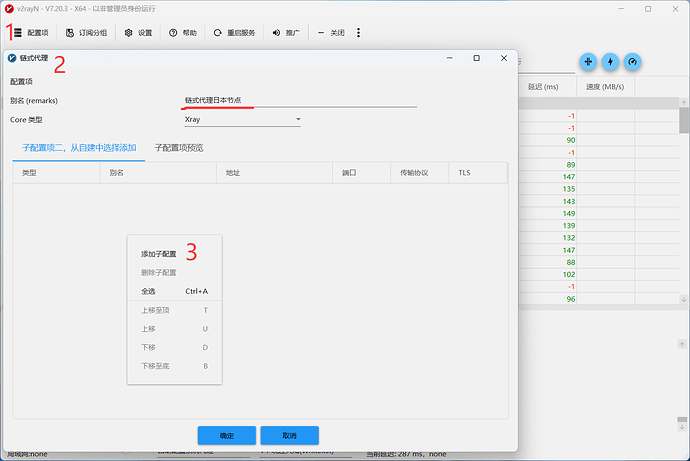Click main list scrollbar down arrow
Screen dimensions: 690x461
click(683, 299)
